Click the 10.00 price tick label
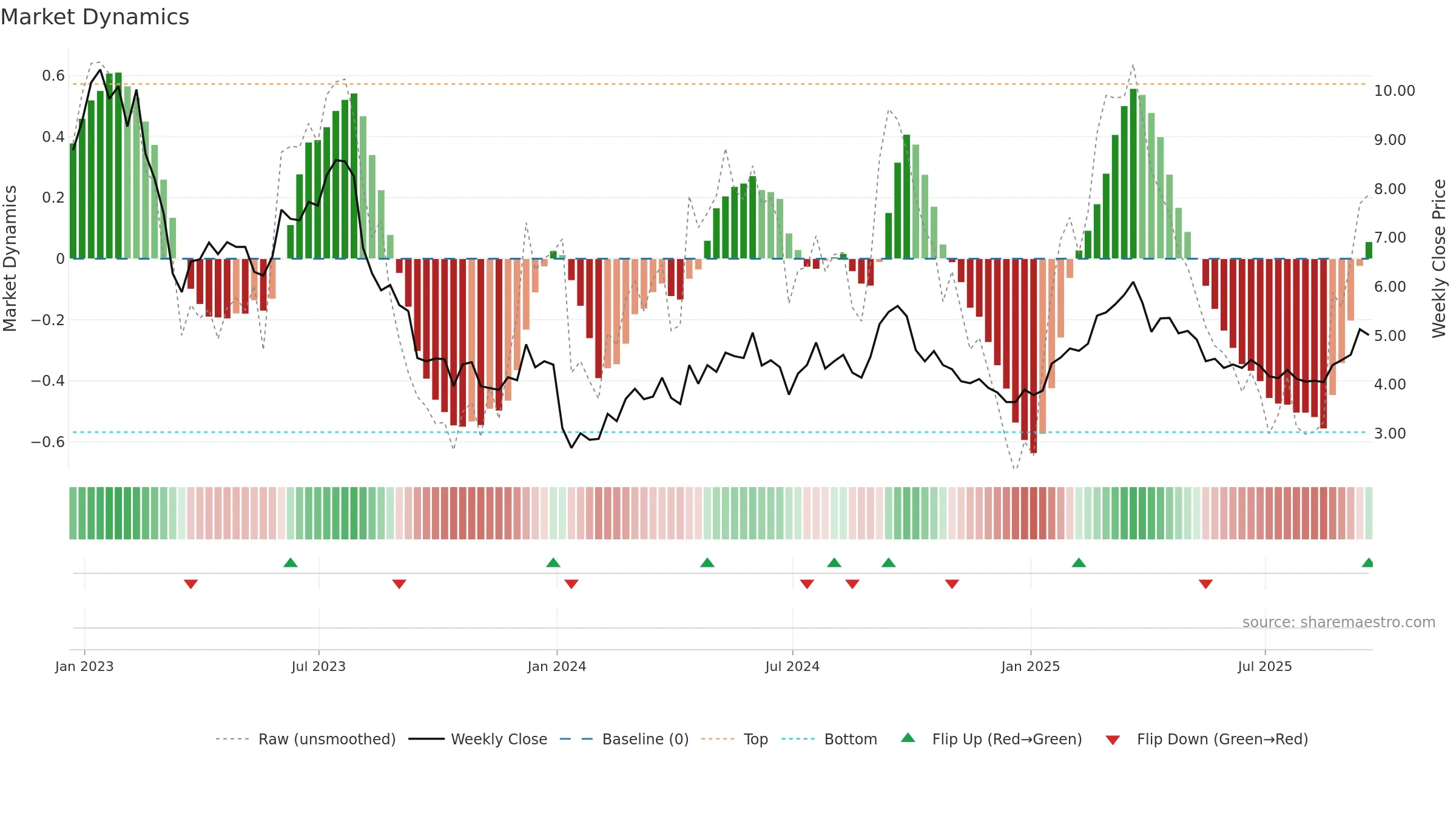Screen dimensions: 1456x819 click(x=1394, y=91)
